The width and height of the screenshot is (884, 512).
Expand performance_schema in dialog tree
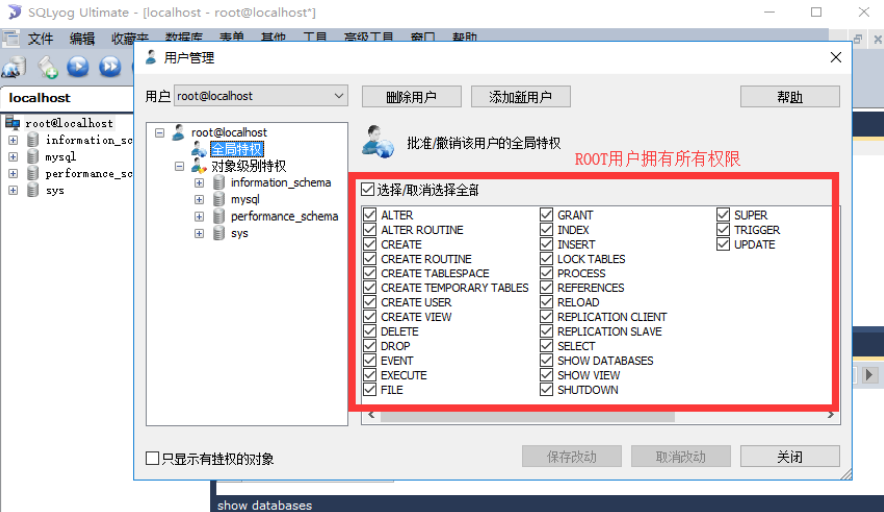pyautogui.click(x=199, y=217)
